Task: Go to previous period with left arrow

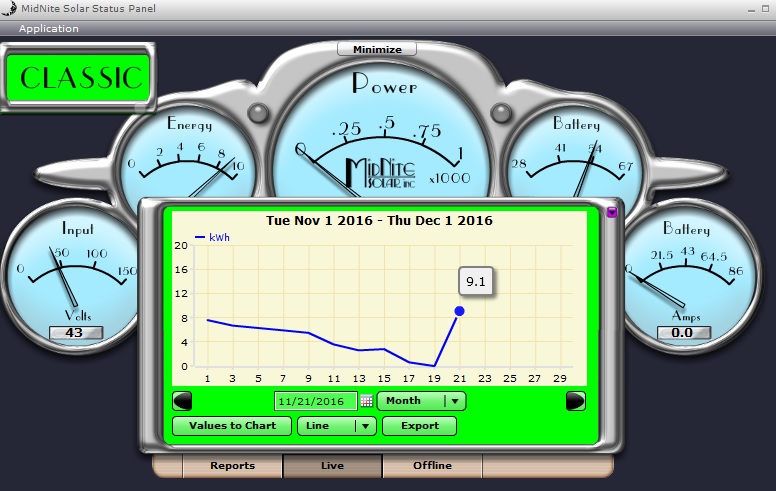Action: 182,401
